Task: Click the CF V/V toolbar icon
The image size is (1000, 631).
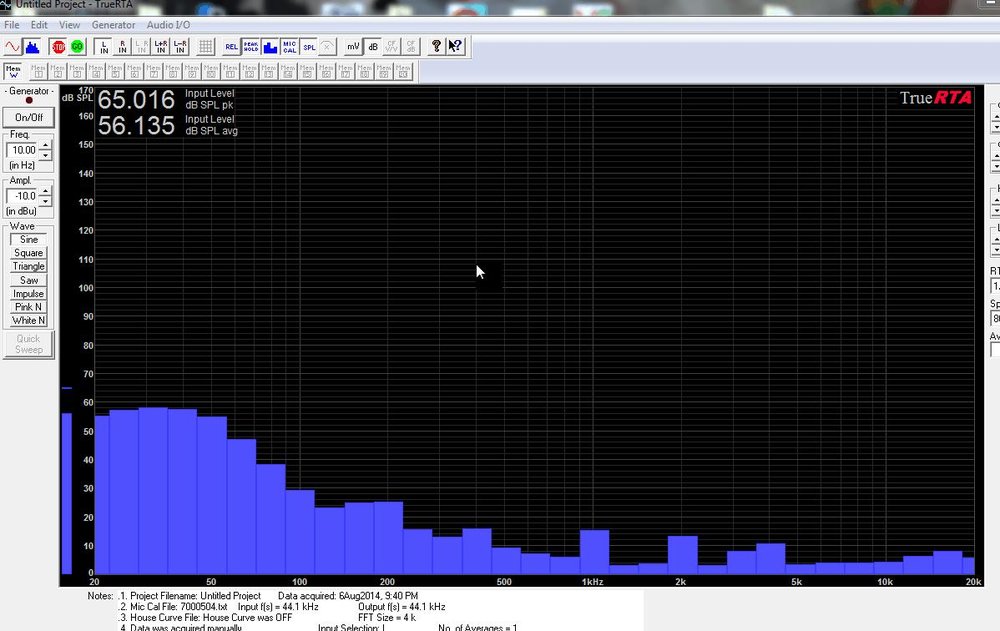Action: point(392,47)
